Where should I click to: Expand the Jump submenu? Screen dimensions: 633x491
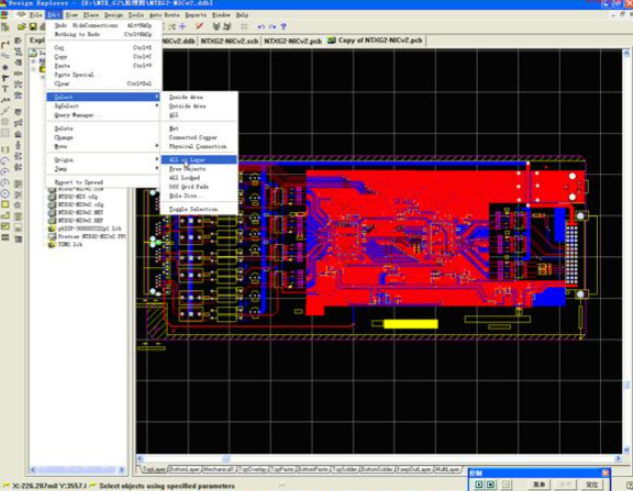(x=60, y=169)
